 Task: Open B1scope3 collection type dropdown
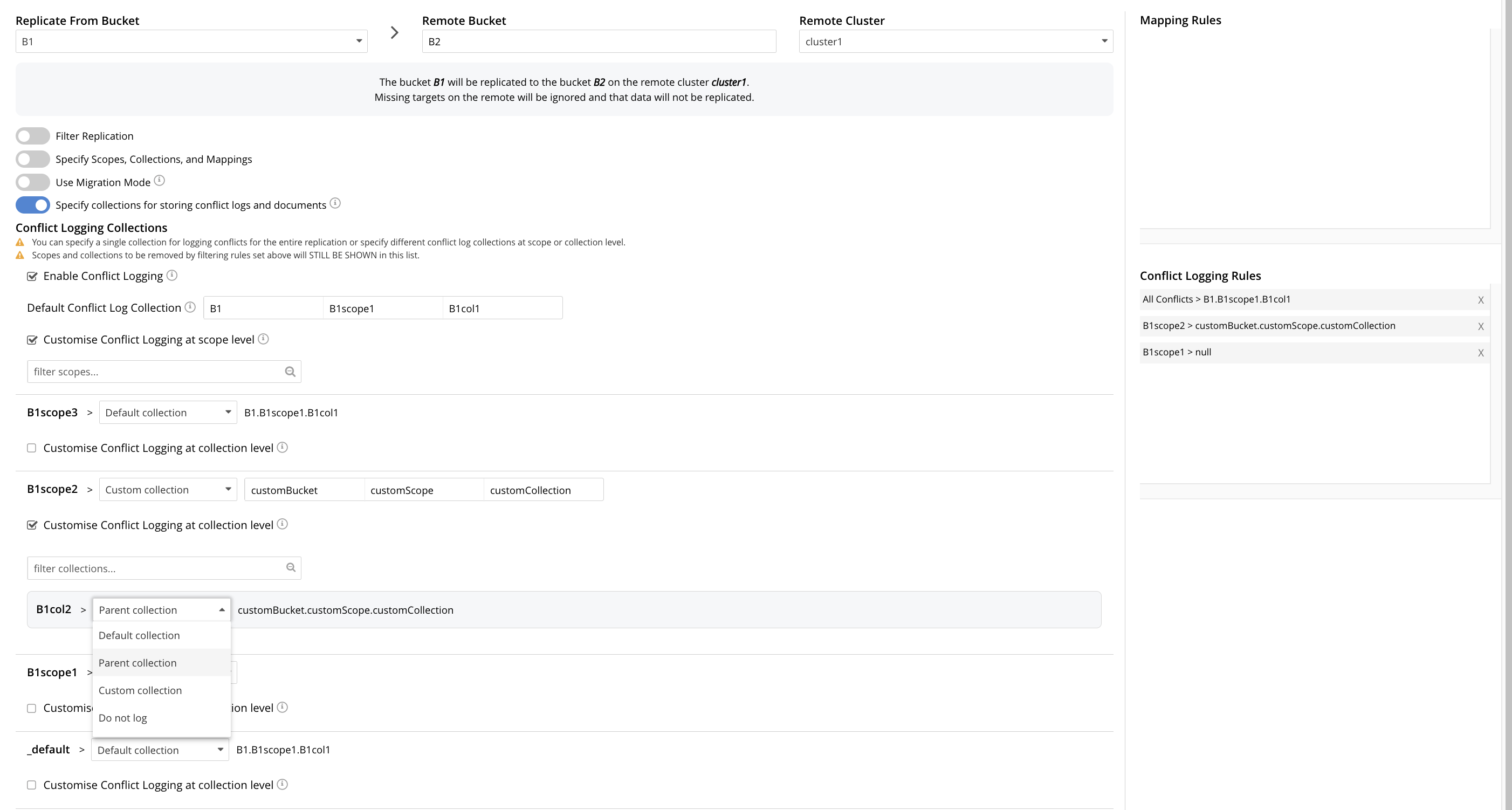168,413
